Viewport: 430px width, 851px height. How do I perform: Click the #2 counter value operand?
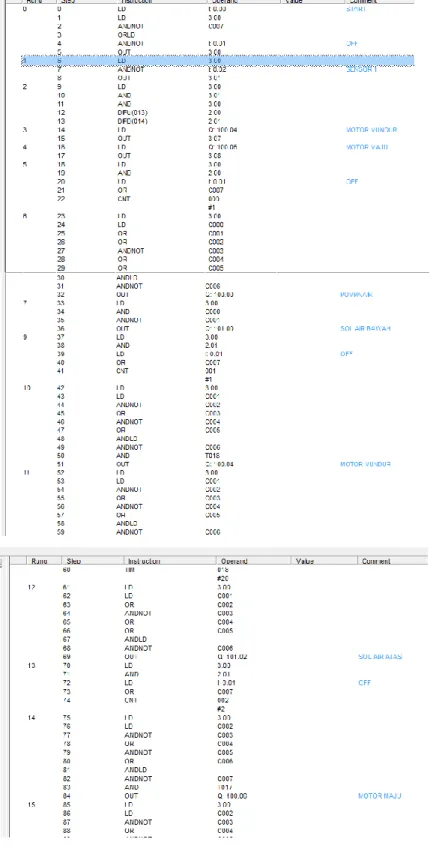[x=220, y=709]
